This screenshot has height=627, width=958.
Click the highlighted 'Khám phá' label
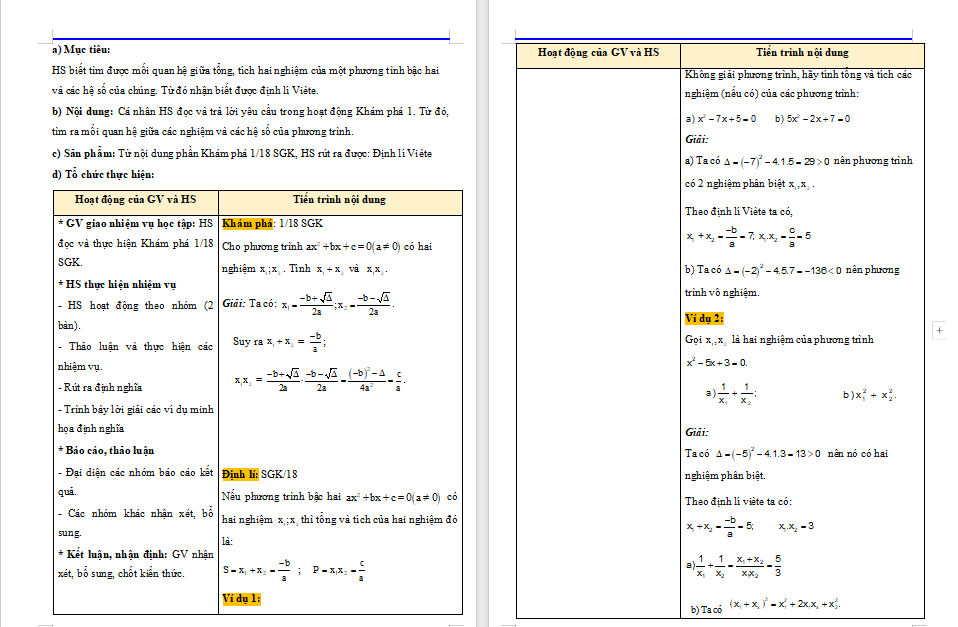click(248, 224)
